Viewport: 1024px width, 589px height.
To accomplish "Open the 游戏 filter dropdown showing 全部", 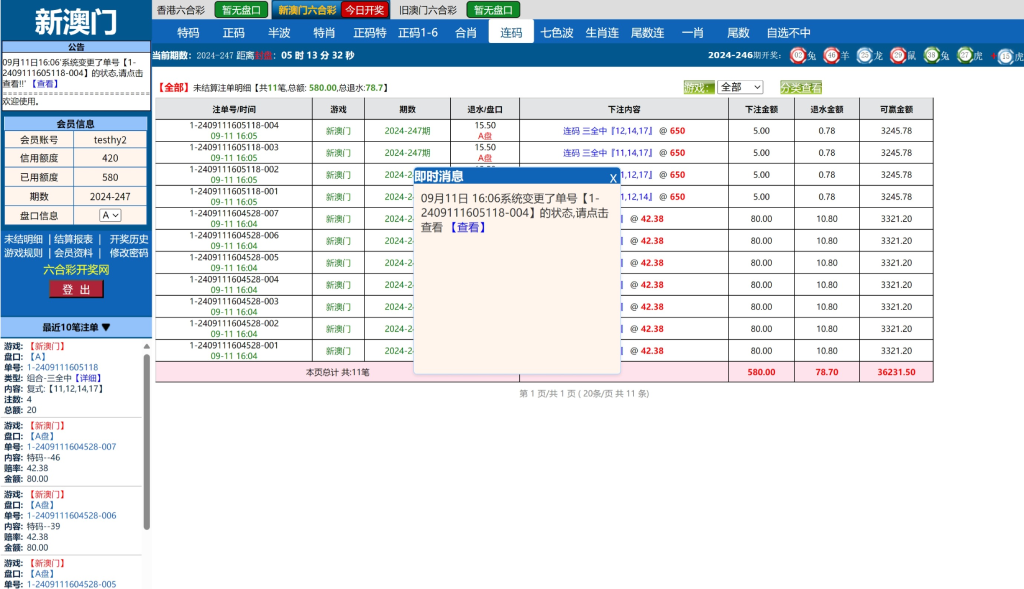I will [740, 88].
